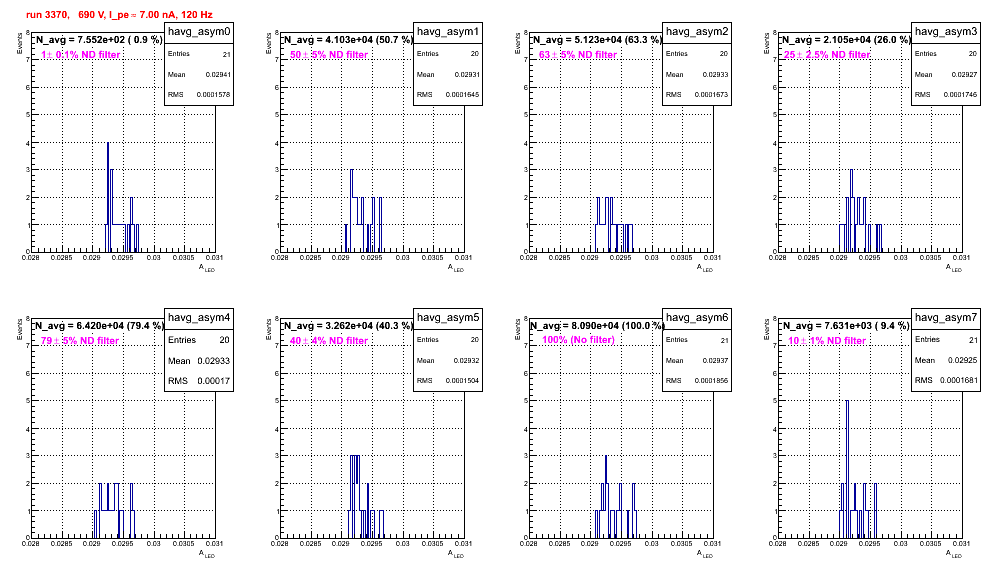Click the 25± 2.5% ND filter label
The image size is (996, 572).
[x=827, y=55]
